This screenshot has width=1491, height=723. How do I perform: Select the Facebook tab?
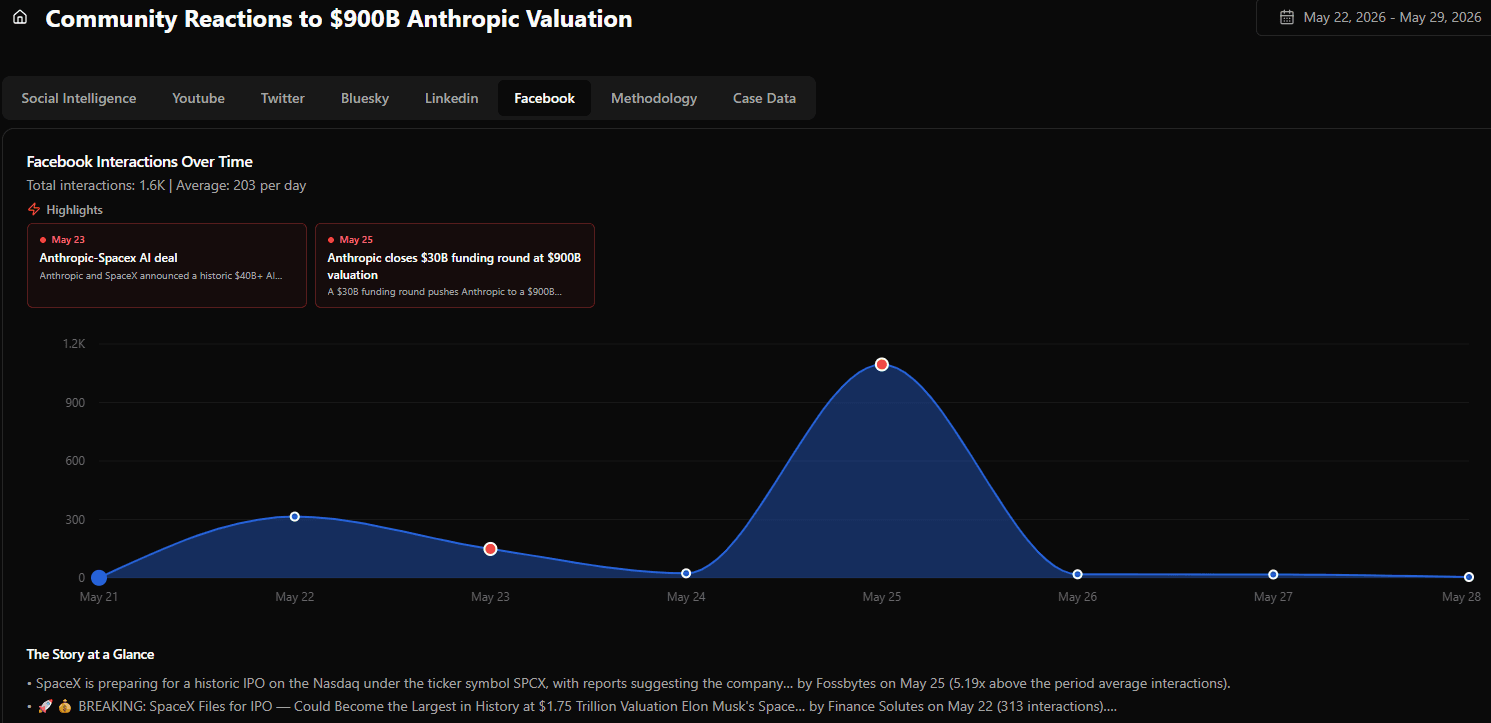coord(544,98)
